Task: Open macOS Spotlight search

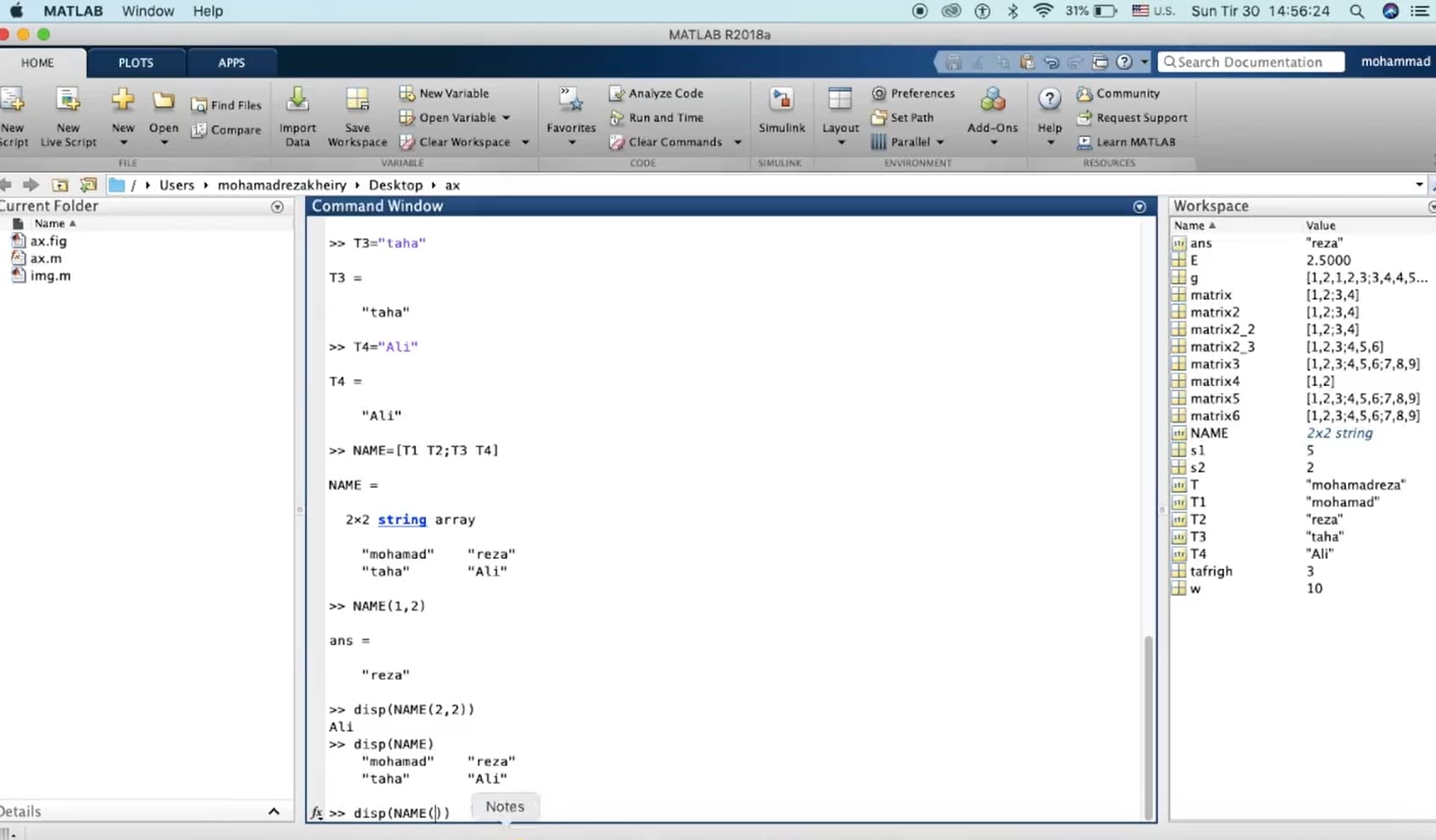Action: tap(1356, 11)
